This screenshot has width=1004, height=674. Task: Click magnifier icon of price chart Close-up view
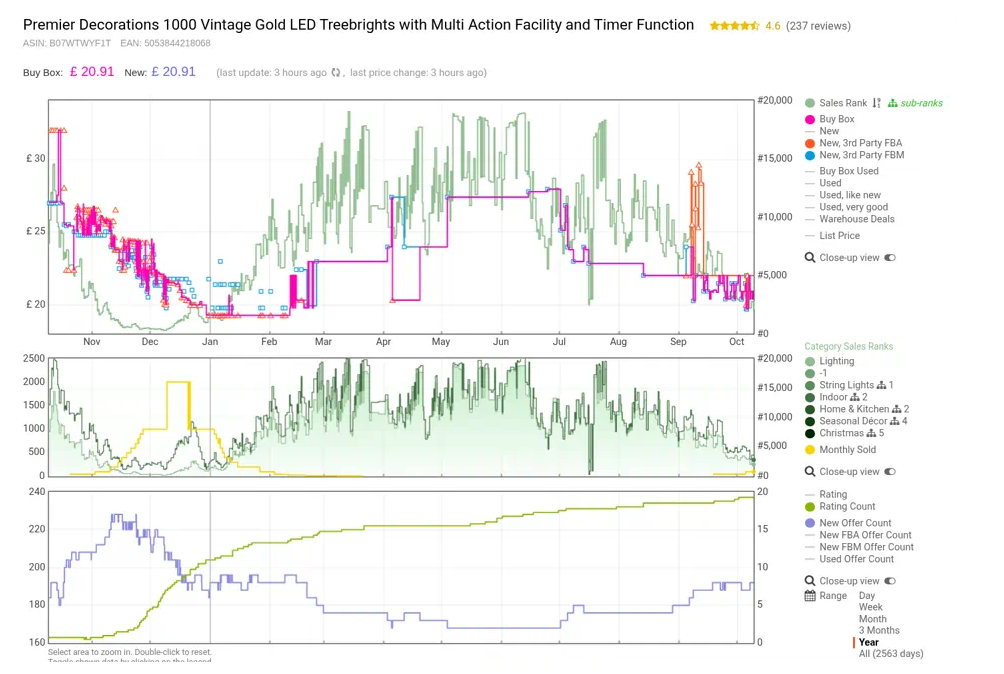810,258
